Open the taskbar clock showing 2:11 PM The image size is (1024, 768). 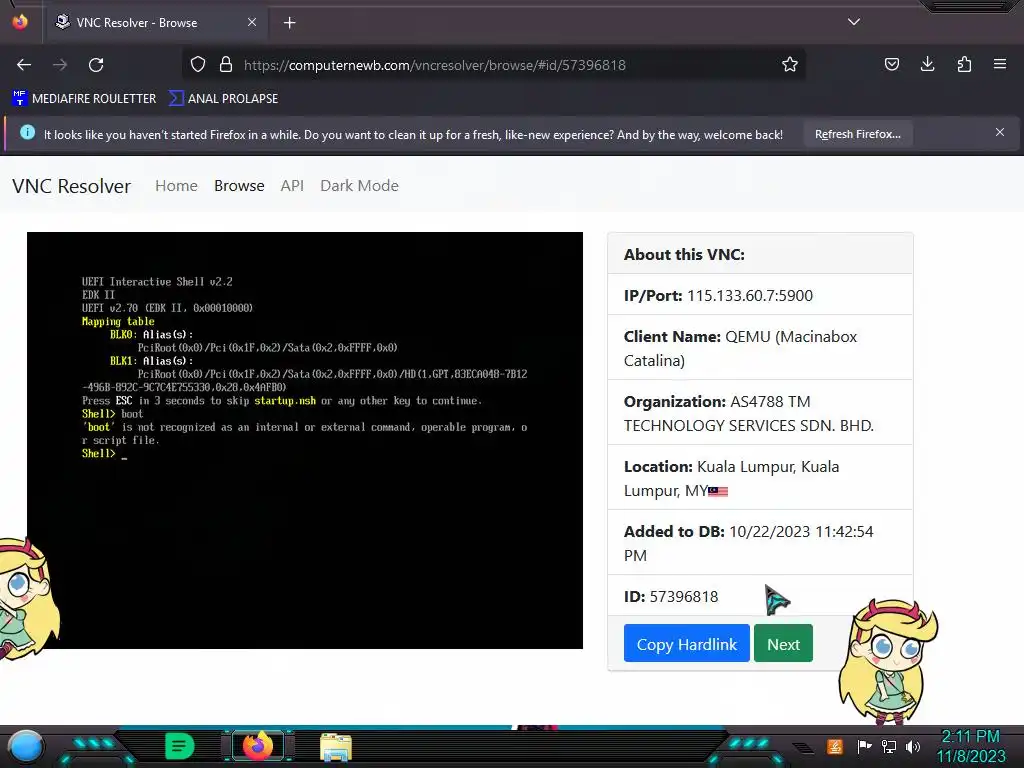(970, 746)
